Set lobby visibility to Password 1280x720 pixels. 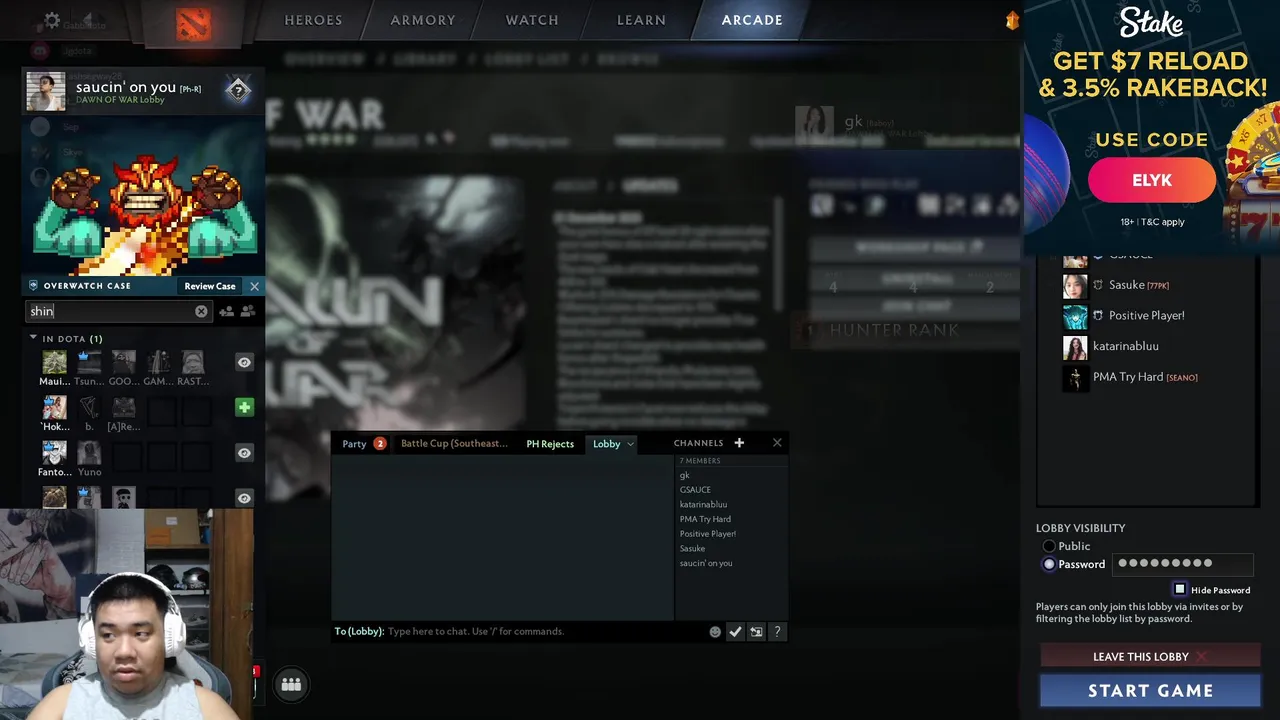pyautogui.click(x=1049, y=564)
